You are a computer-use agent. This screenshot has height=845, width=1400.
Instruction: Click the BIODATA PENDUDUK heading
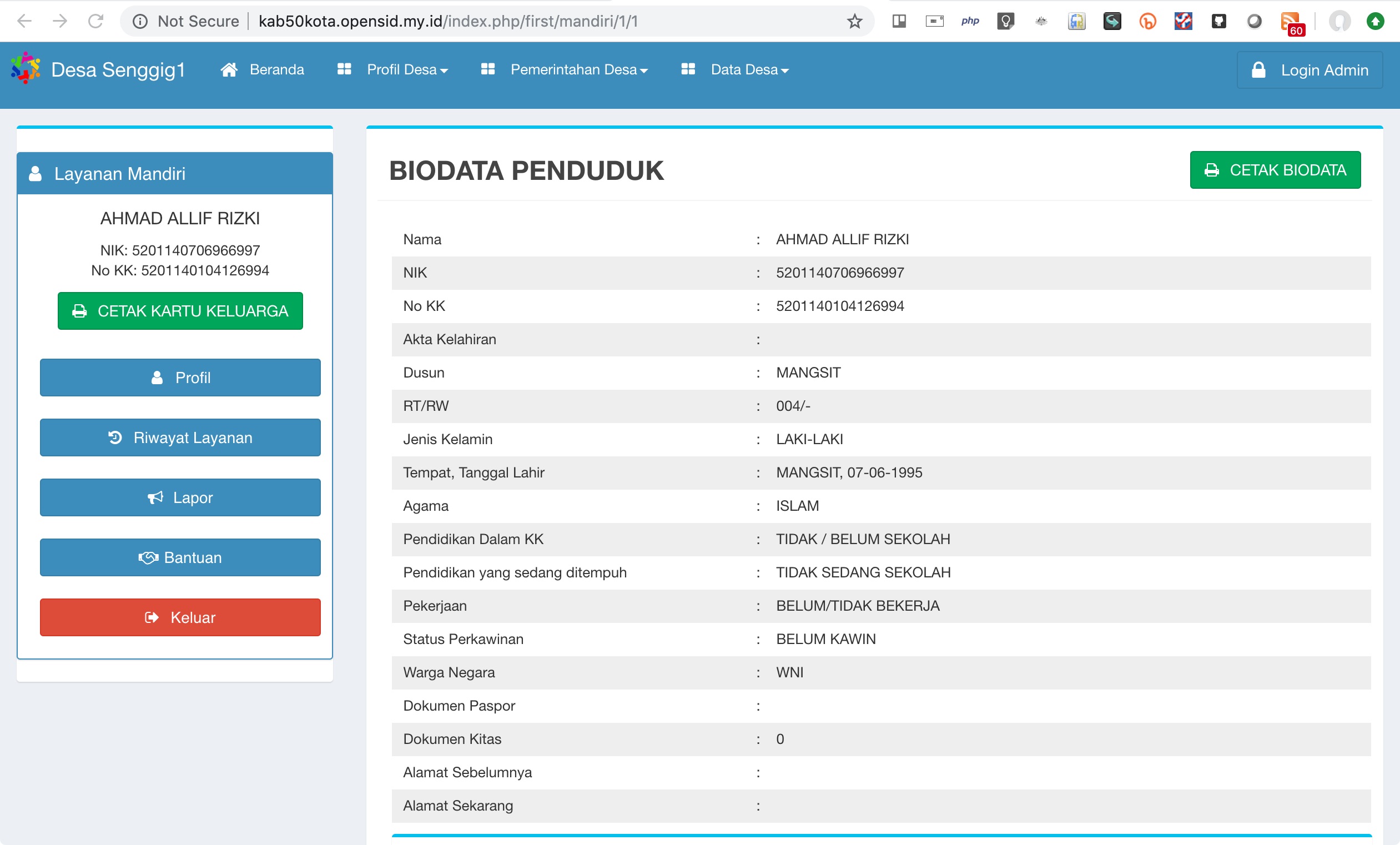coord(526,170)
